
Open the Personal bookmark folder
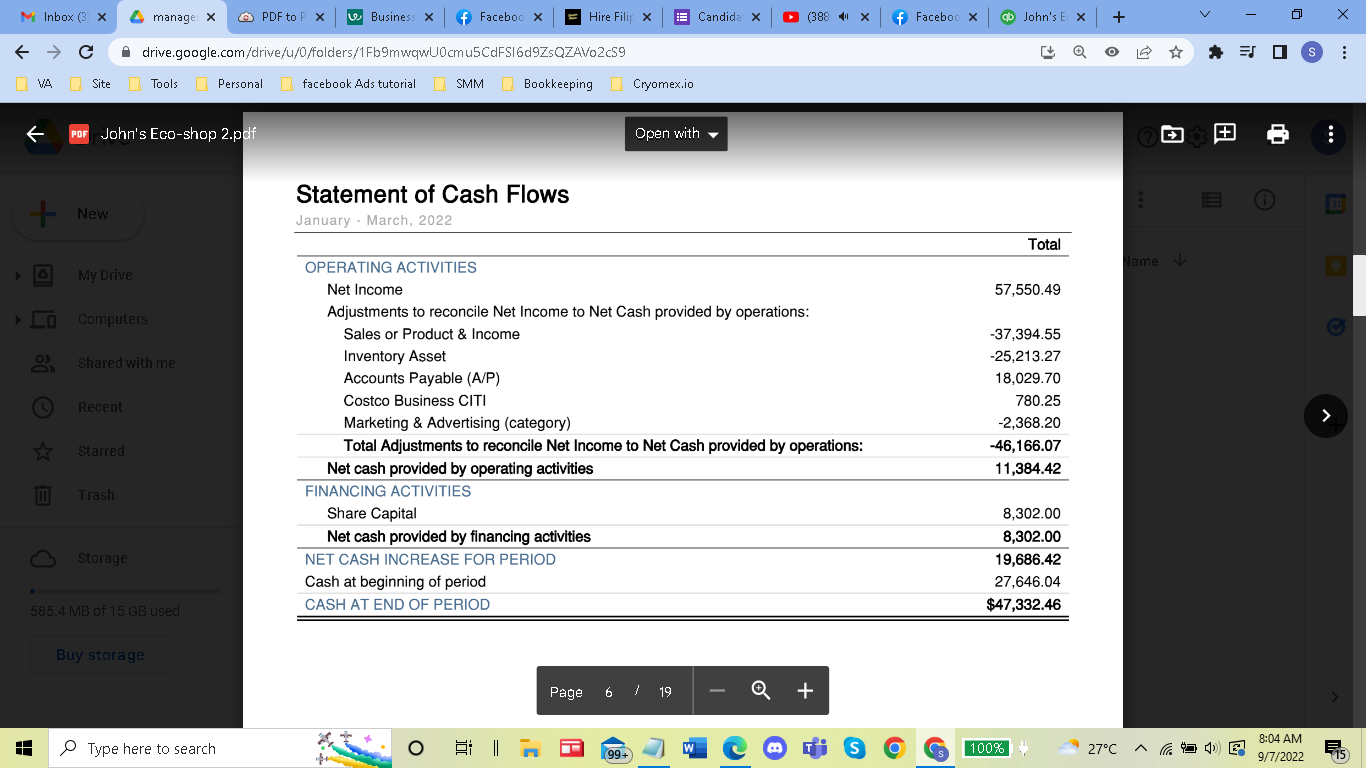coord(229,84)
